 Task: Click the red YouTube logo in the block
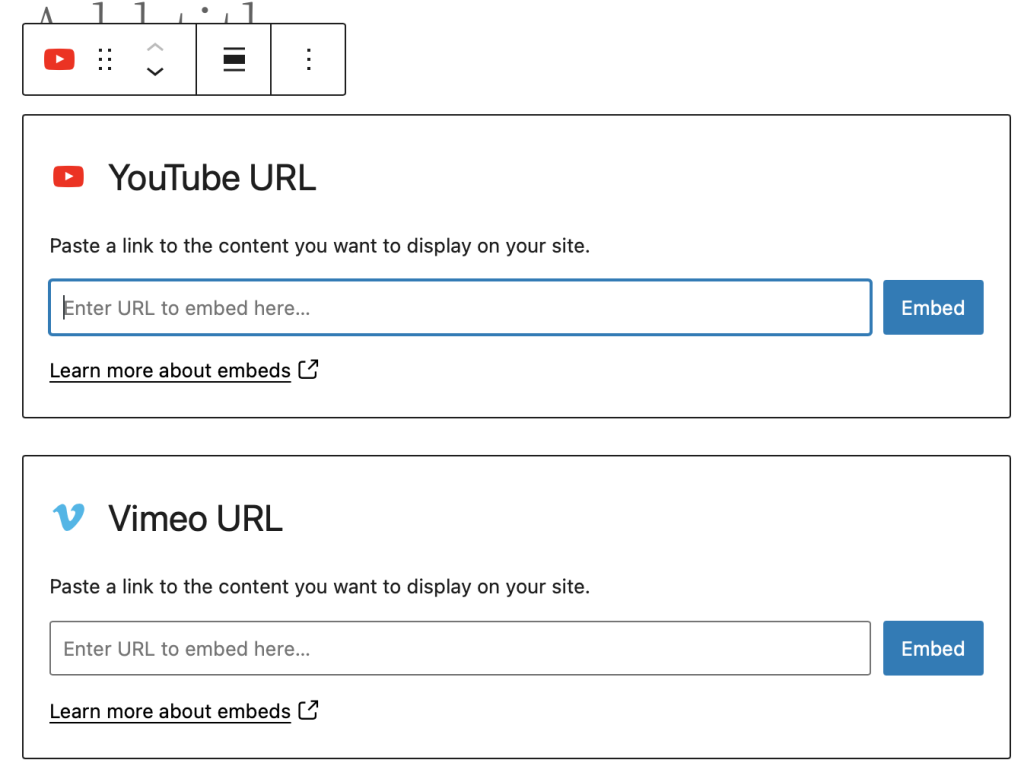[x=67, y=176]
